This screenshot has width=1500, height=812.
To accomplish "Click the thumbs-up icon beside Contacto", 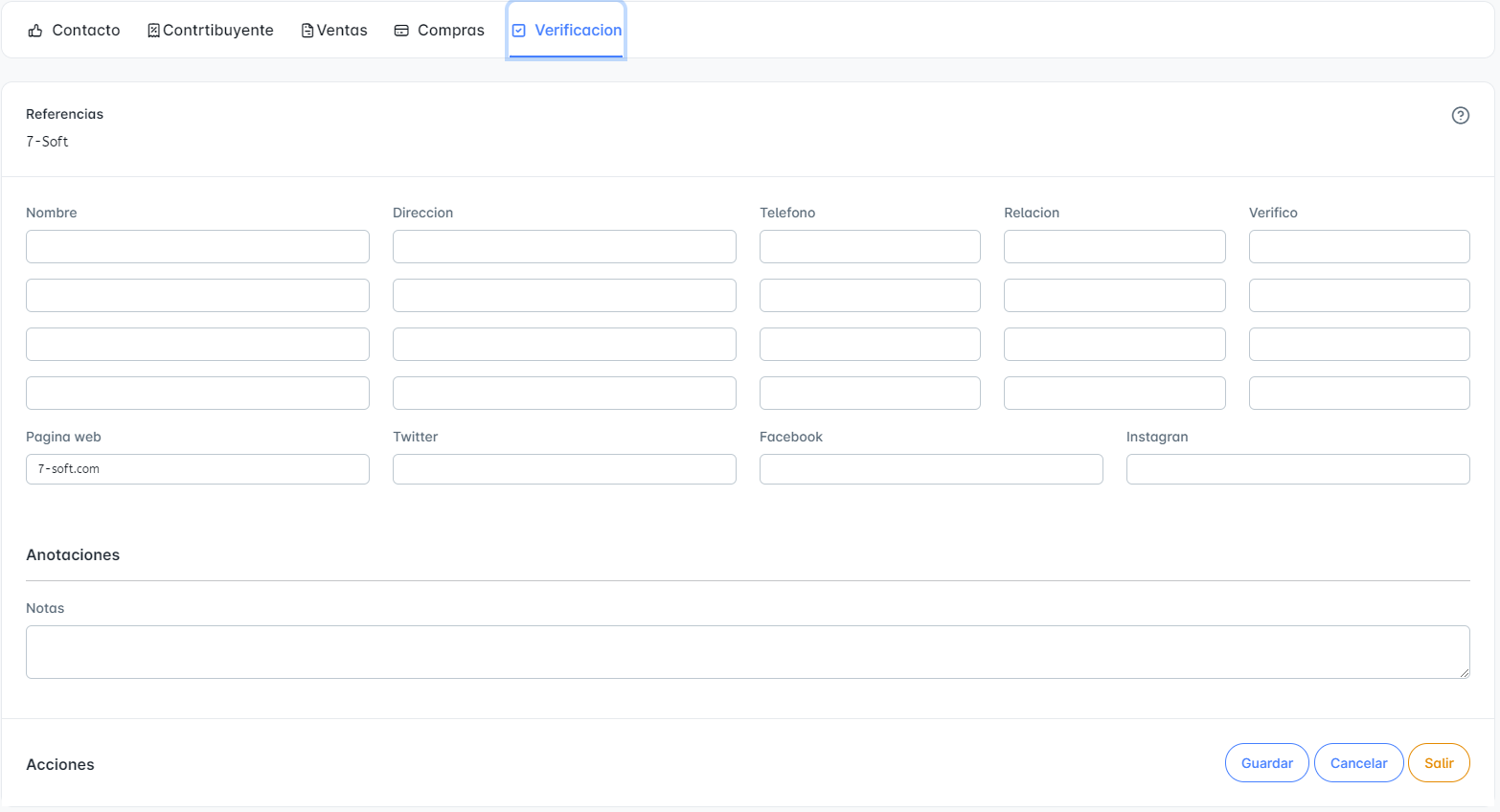I will point(35,31).
